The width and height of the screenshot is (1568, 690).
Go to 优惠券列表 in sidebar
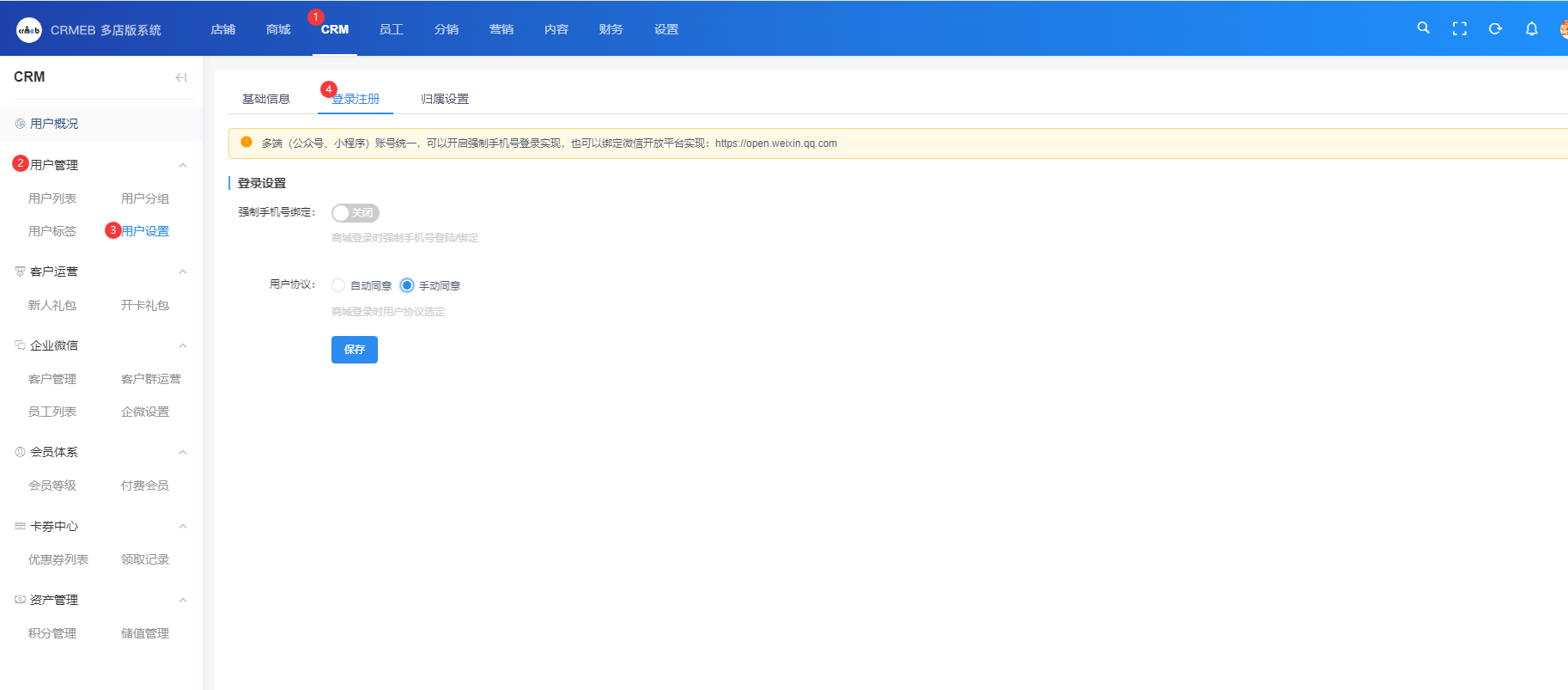tap(58, 559)
